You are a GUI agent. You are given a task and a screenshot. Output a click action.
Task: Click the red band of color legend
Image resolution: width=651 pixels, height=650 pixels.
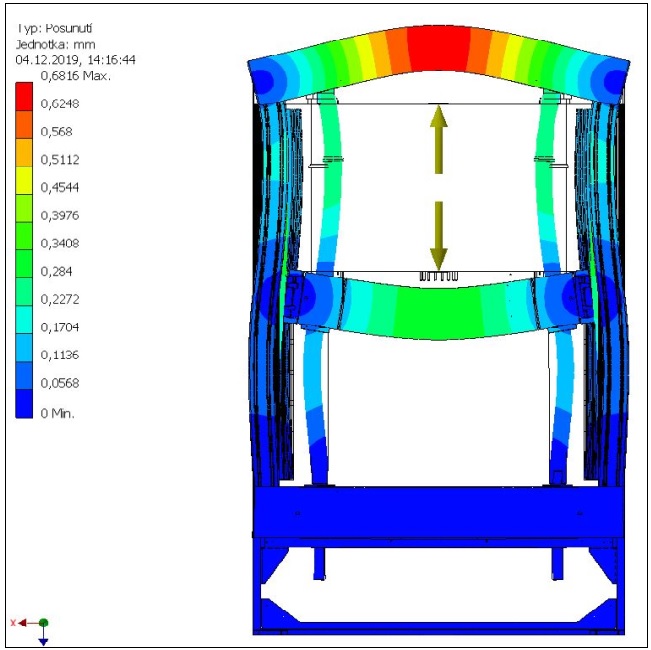pos(24,96)
